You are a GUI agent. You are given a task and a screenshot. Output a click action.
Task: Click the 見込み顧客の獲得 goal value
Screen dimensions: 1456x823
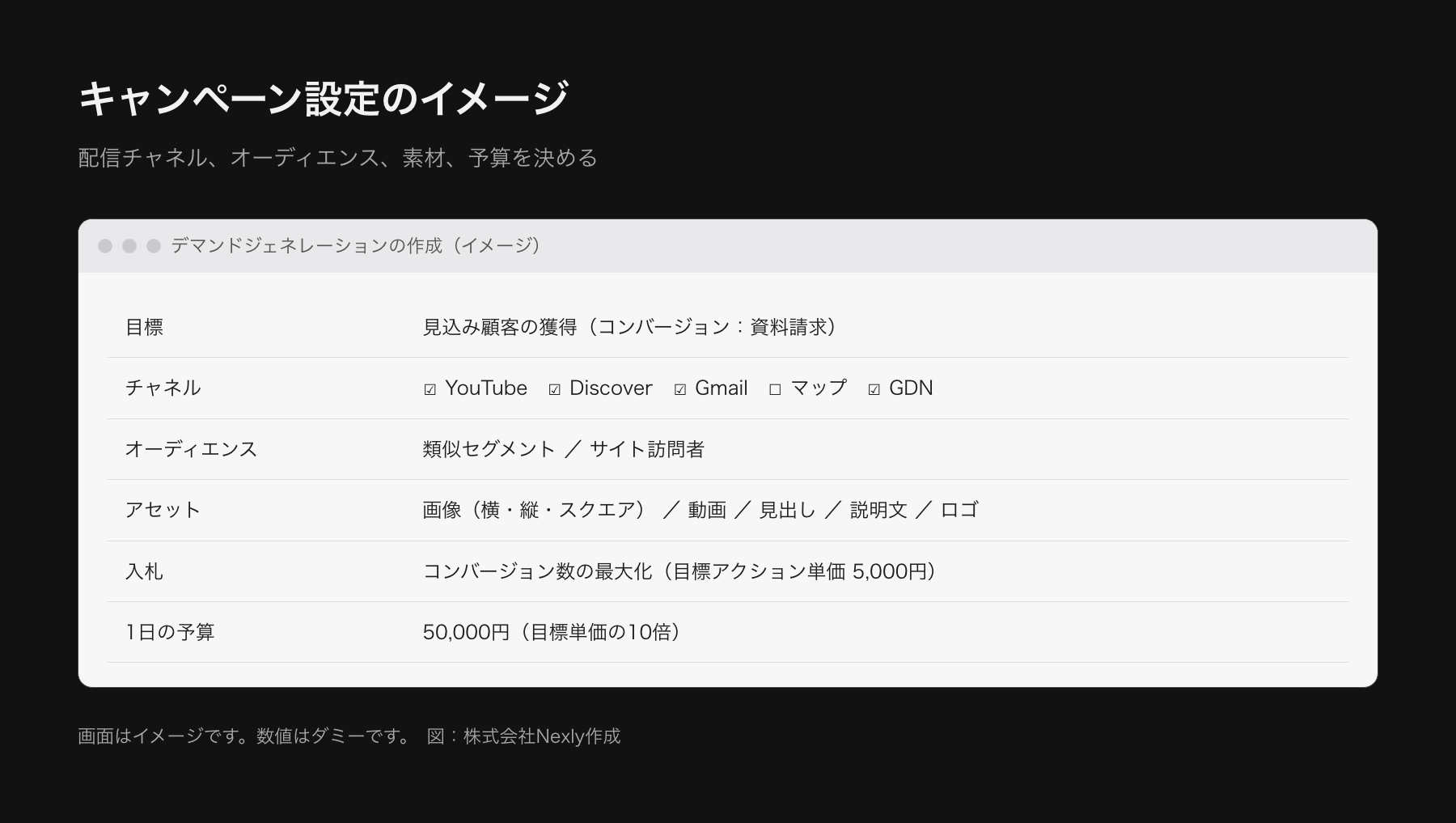click(630, 327)
